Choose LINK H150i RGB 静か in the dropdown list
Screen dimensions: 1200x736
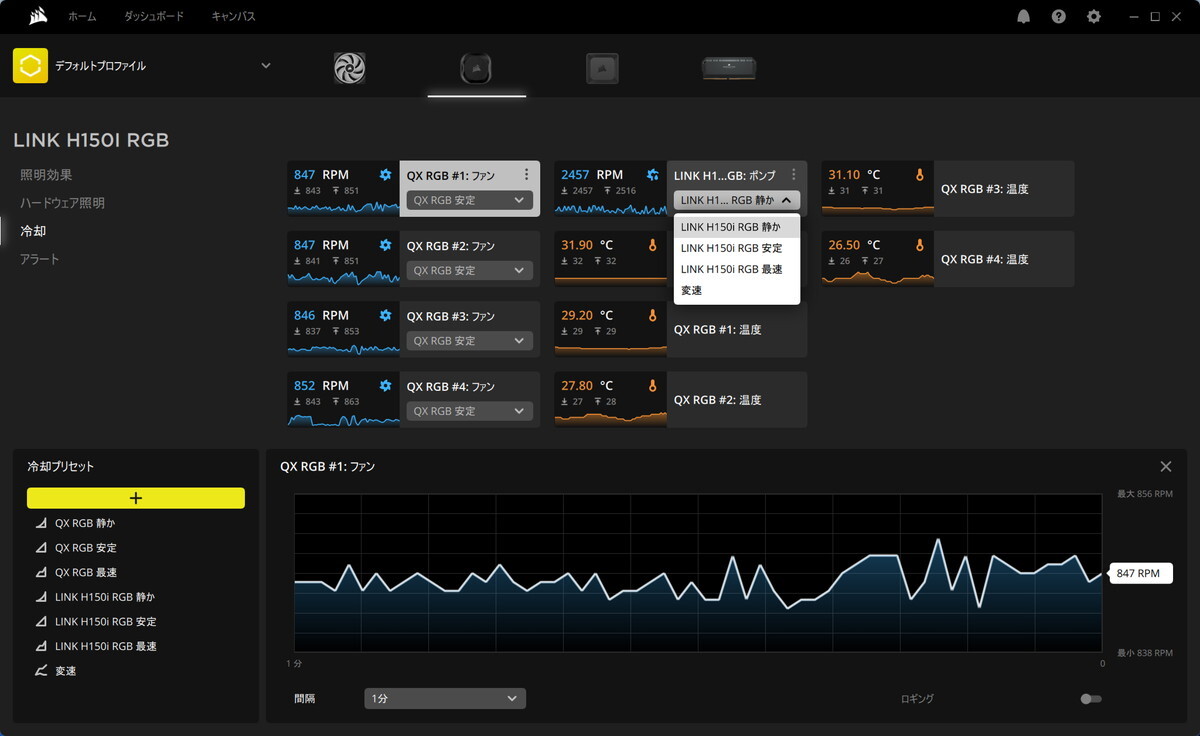(737, 227)
